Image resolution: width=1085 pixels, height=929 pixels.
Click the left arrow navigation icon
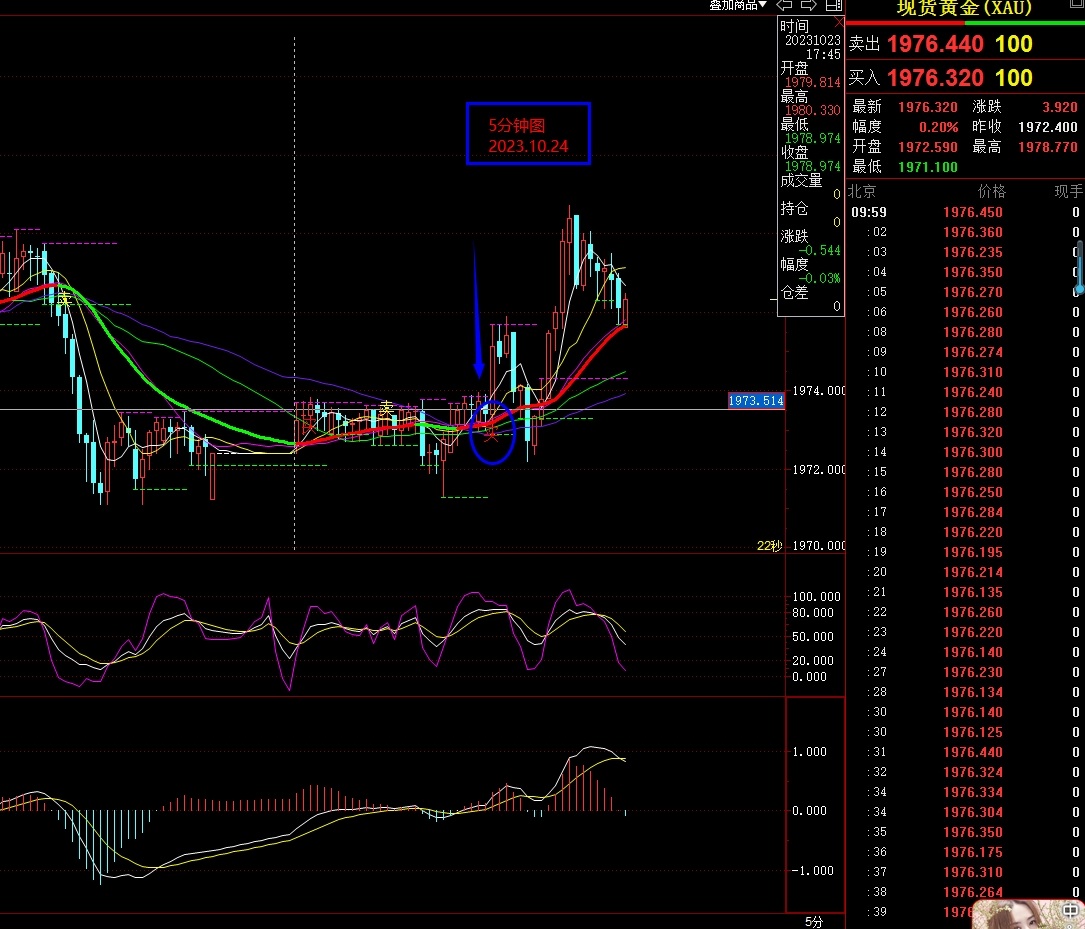click(x=786, y=5)
